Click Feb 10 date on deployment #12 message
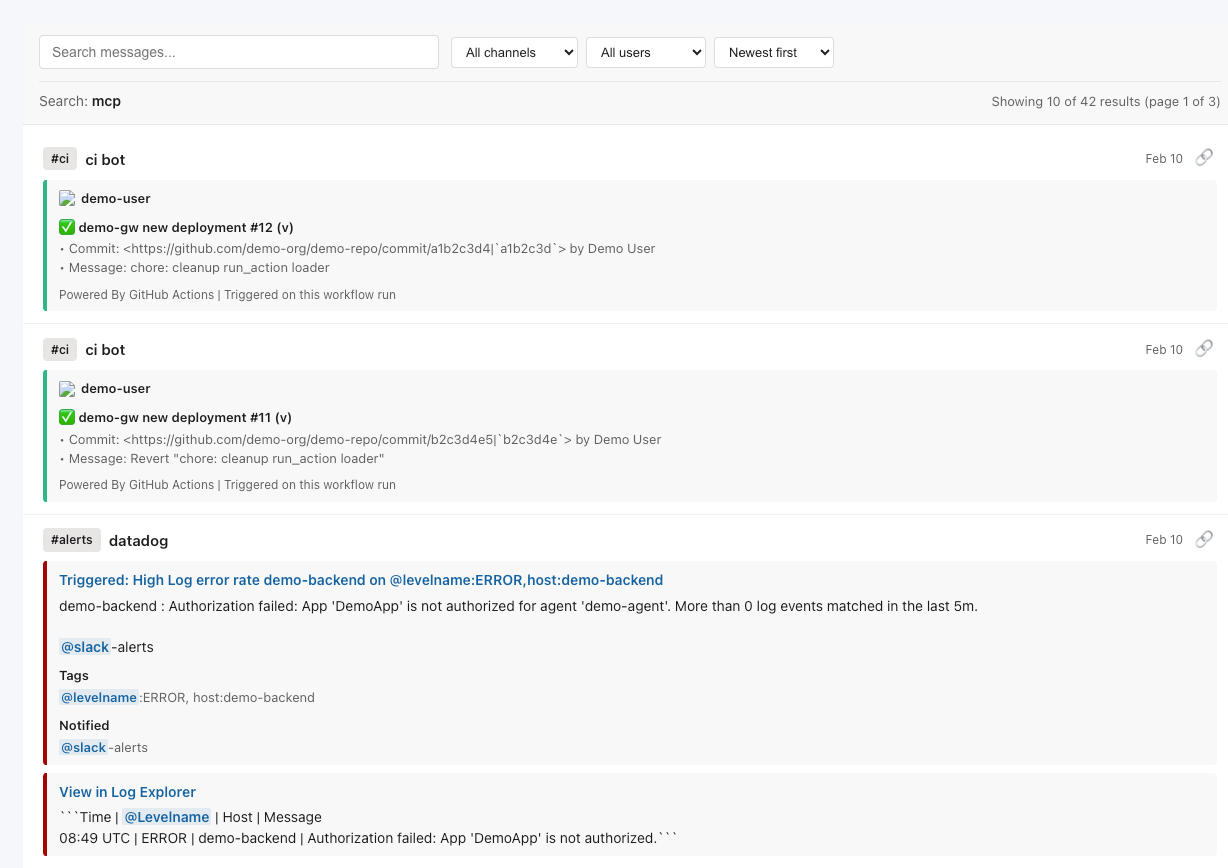 point(1164,158)
